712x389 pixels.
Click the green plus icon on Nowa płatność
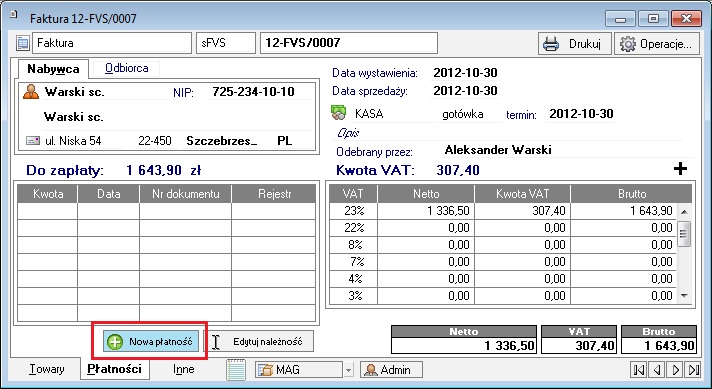point(115,341)
